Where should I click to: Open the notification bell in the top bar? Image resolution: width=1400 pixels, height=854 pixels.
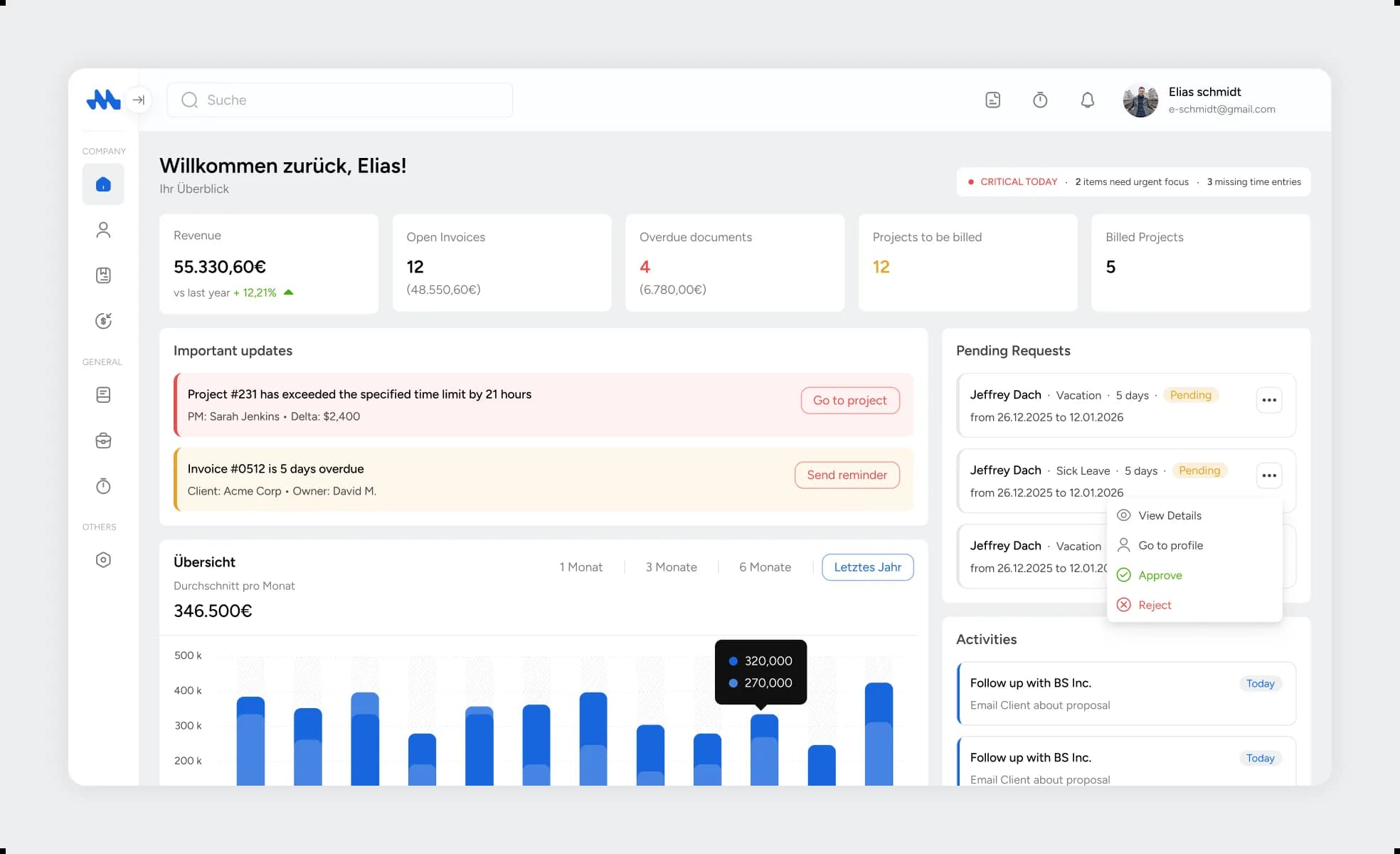pyautogui.click(x=1087, y=100)
